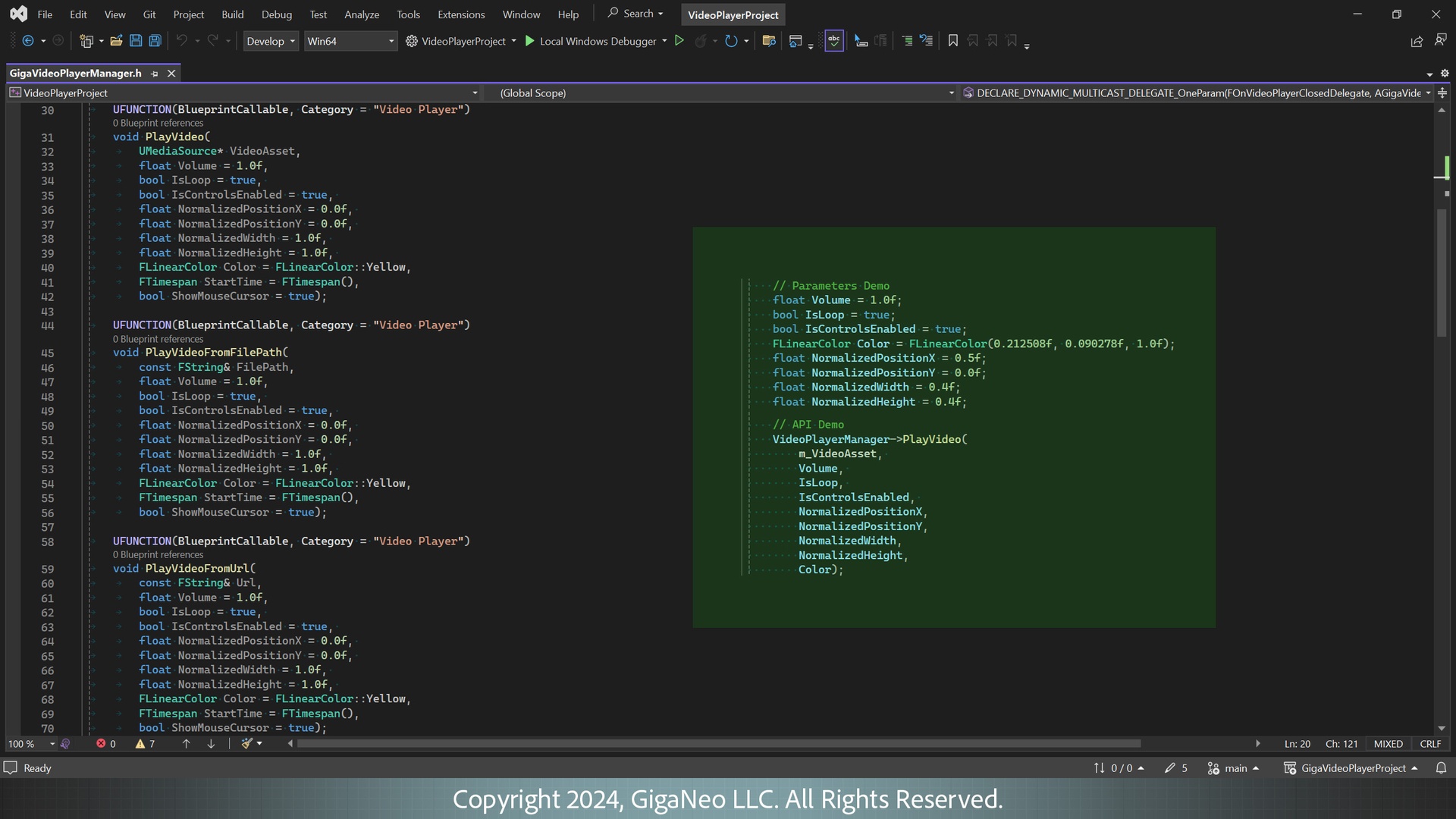The width and height of the screenshot is (1456, 819).
Task: Click Start Without Debugging outline play icon
Action: coord(679,41)
